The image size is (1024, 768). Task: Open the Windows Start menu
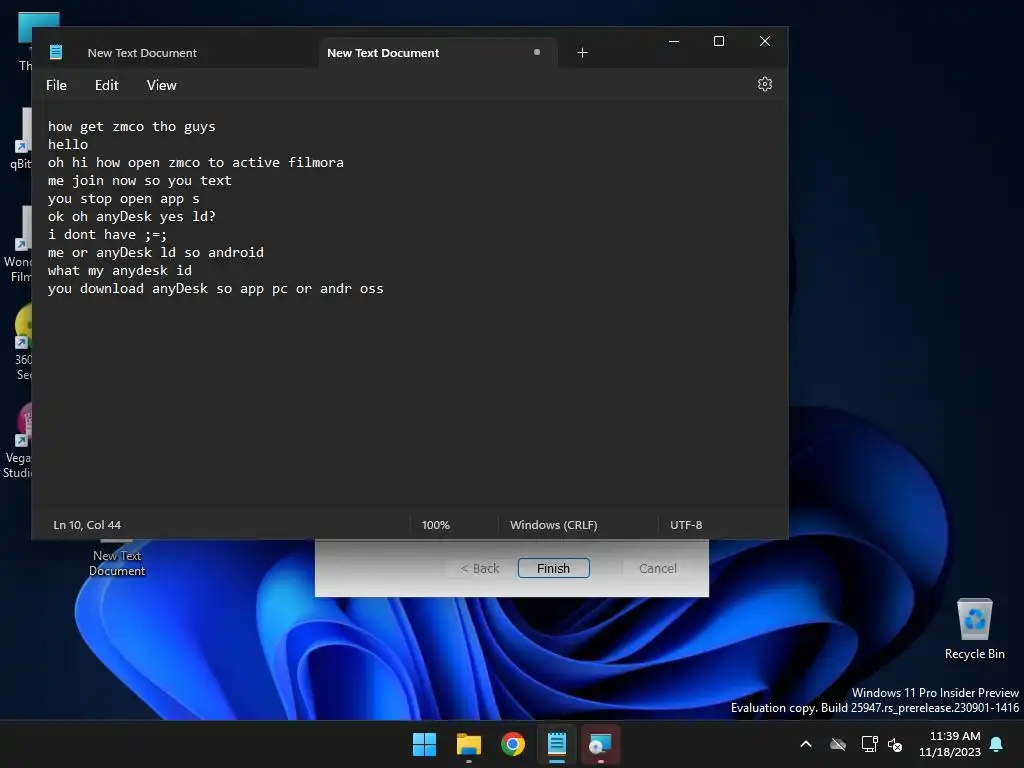(424, 744)
